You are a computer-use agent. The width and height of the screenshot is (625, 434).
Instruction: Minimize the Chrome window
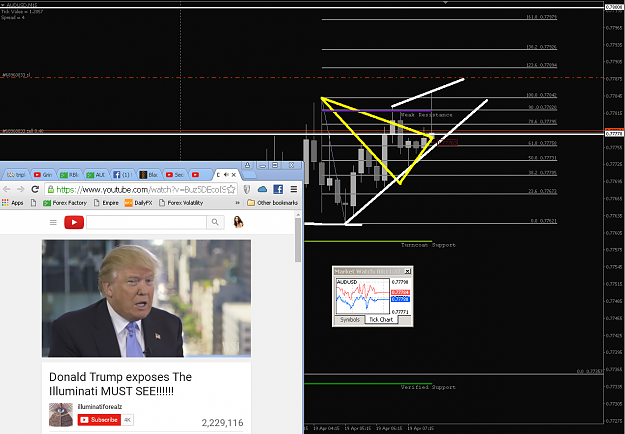coord(262,165)
